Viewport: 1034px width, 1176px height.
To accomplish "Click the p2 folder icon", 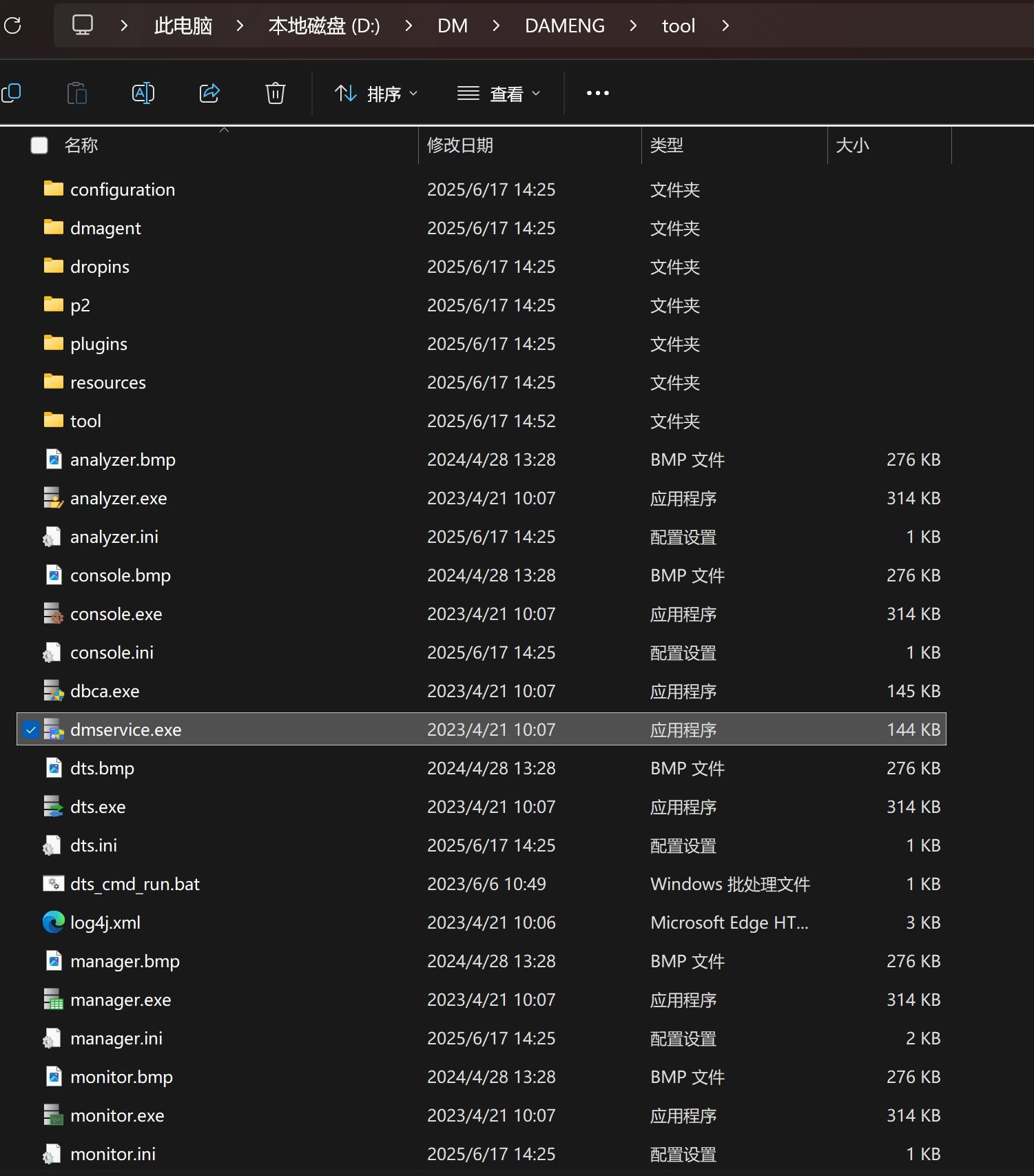I will (x=54, y=305).
